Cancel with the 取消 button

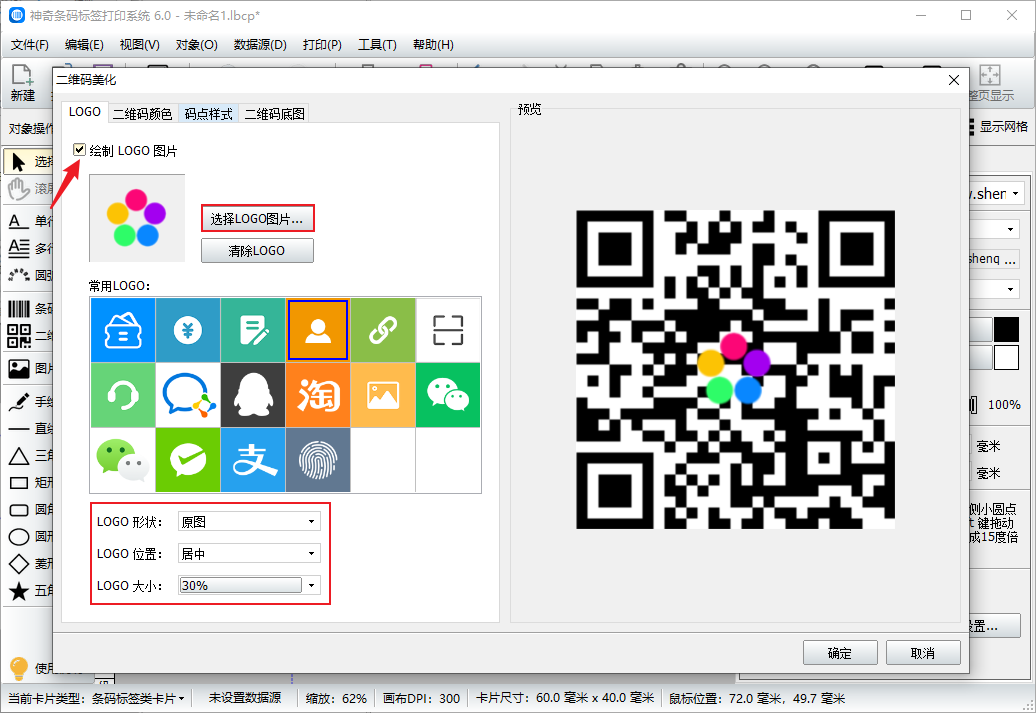coord(923,653)
